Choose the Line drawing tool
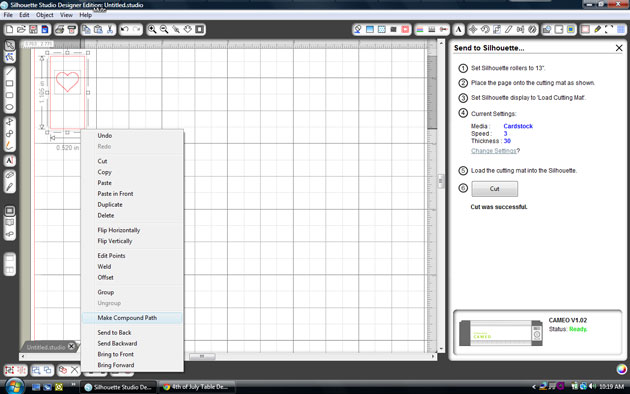 (x=10, y=71)
